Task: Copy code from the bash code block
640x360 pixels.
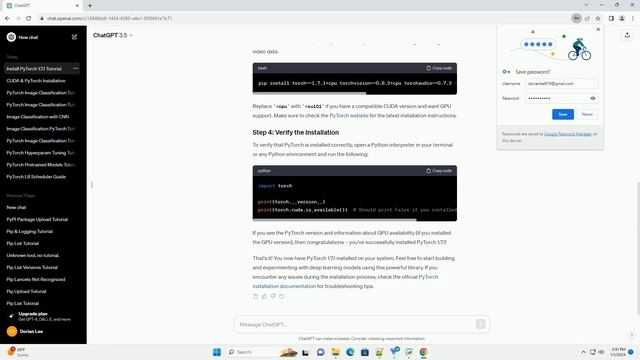Action: point(439,68)
